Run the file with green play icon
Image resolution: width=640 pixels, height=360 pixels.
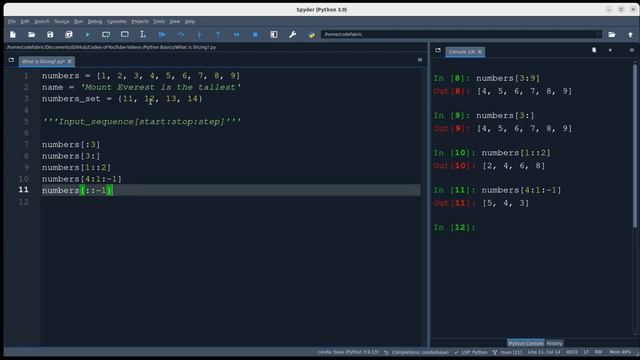point(87,35)
